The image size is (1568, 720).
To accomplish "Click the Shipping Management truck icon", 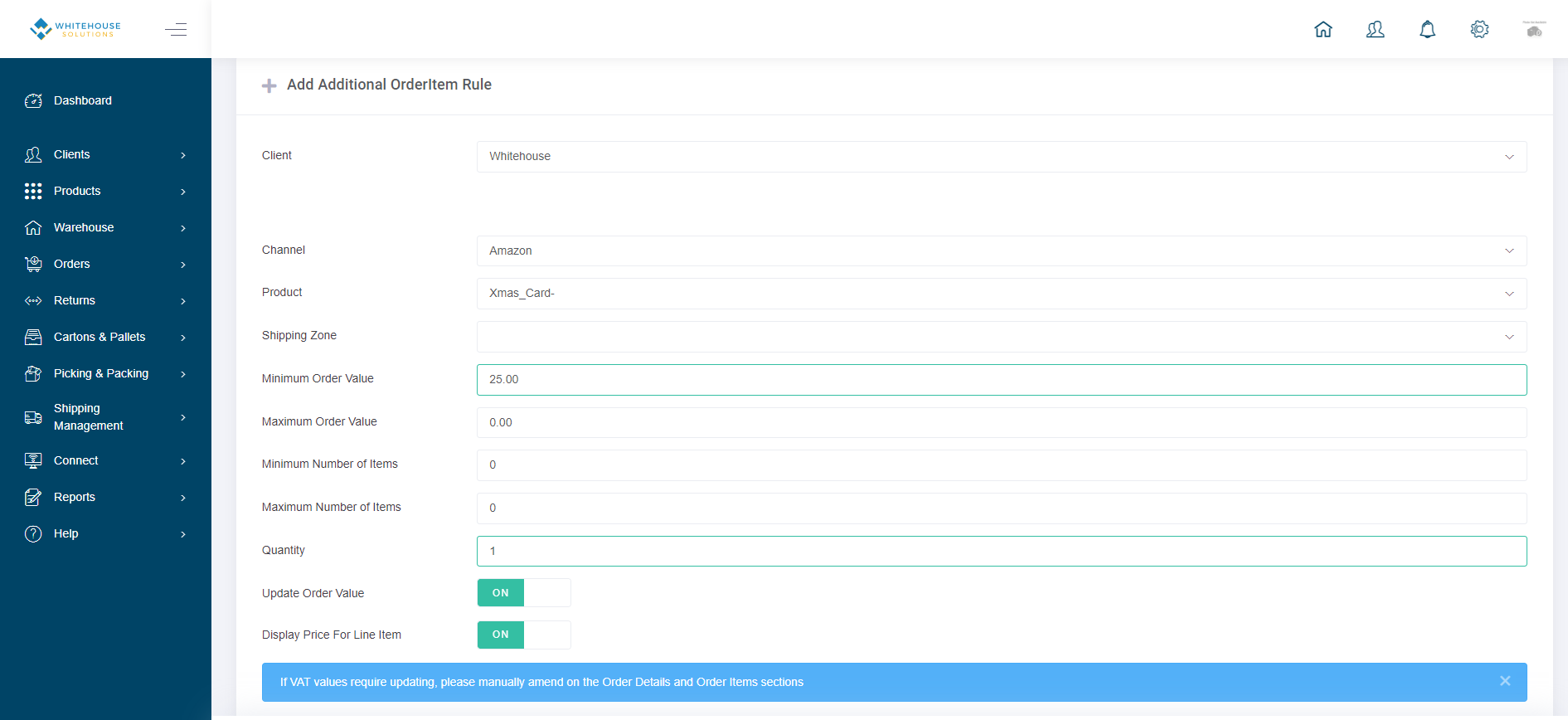I will pyautogui.click(x=33, y=417).
